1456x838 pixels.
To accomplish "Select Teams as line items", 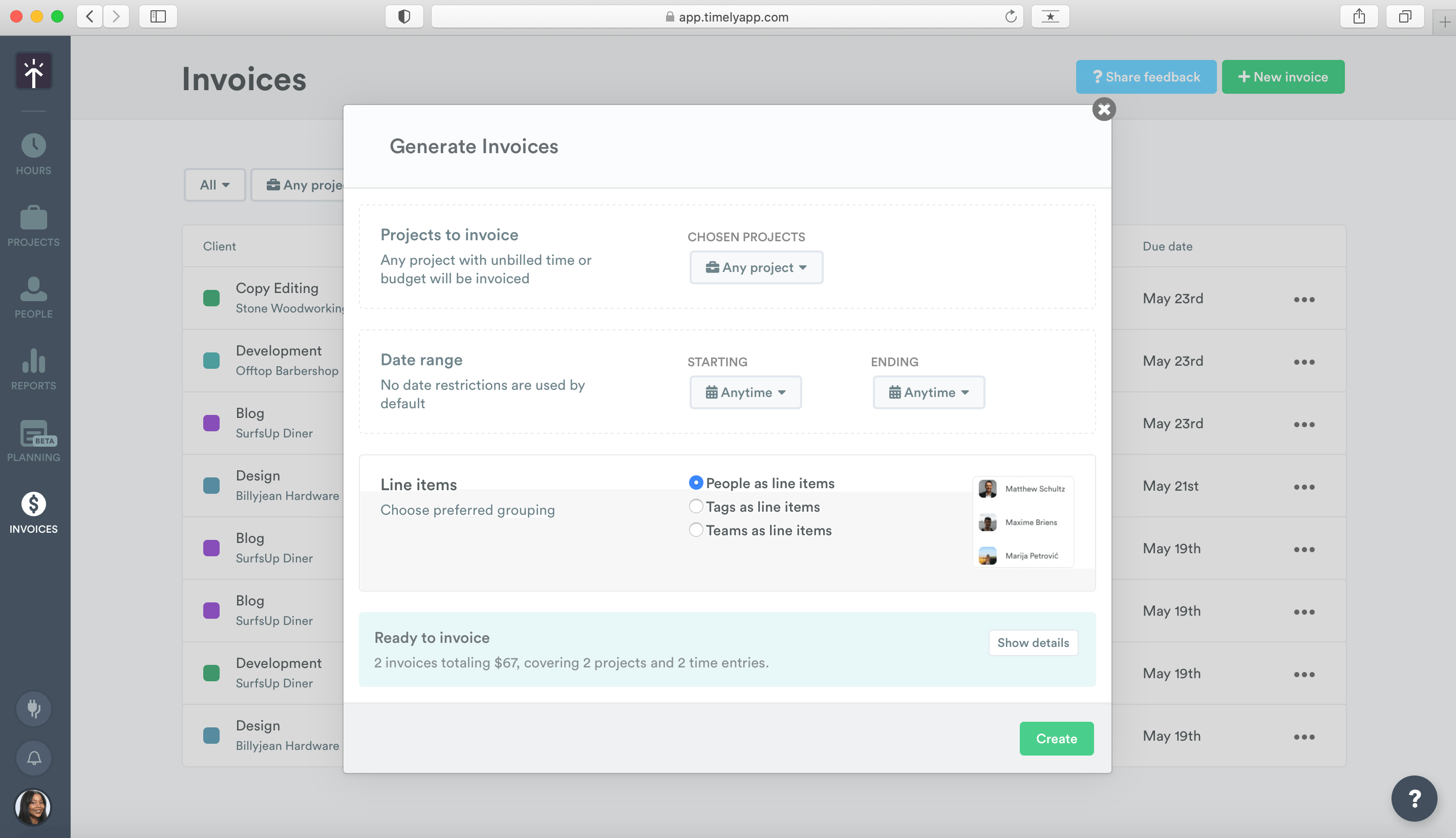I will click(x=696, y=530).
